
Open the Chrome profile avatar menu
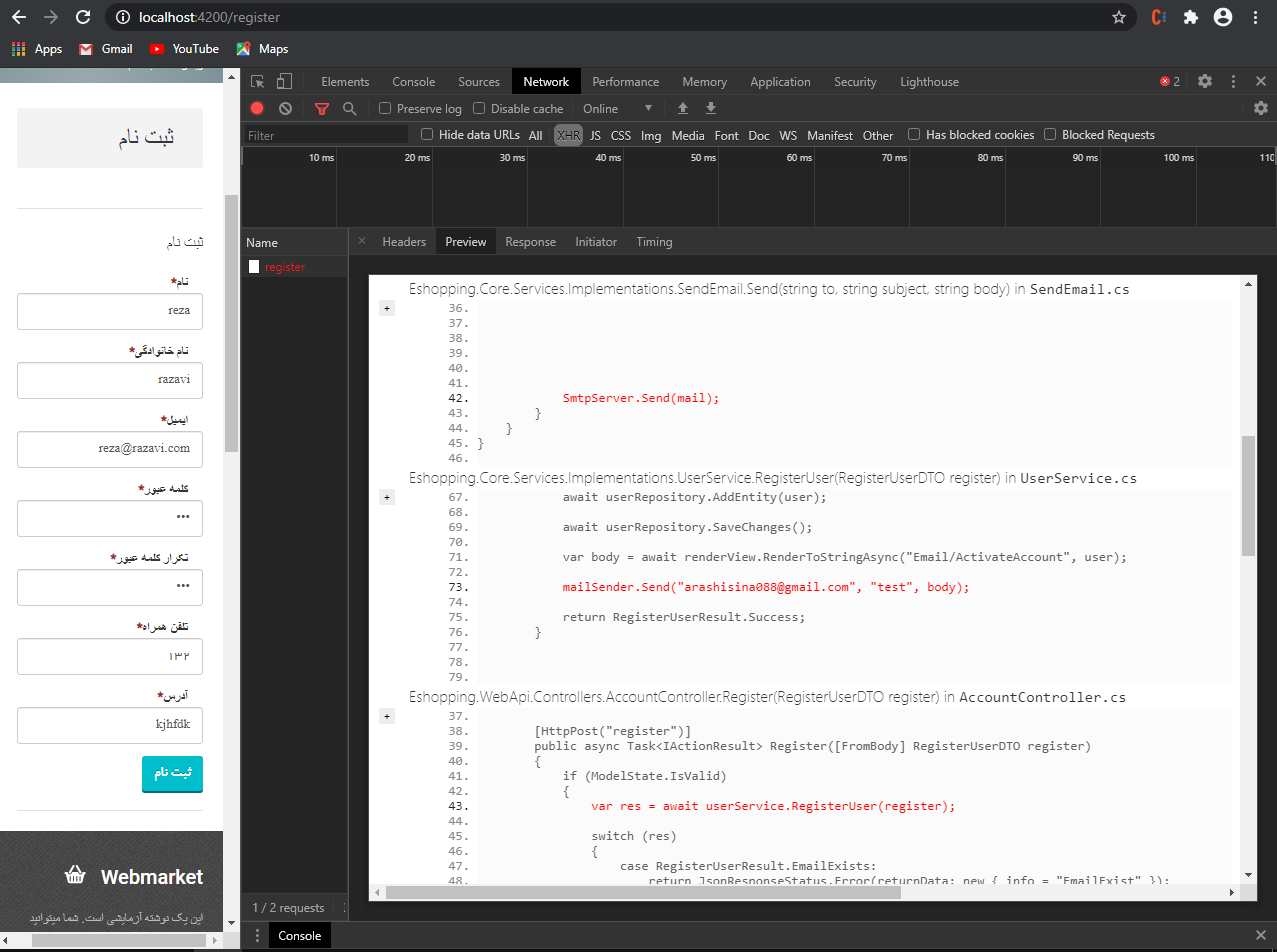pos(1222,17)
